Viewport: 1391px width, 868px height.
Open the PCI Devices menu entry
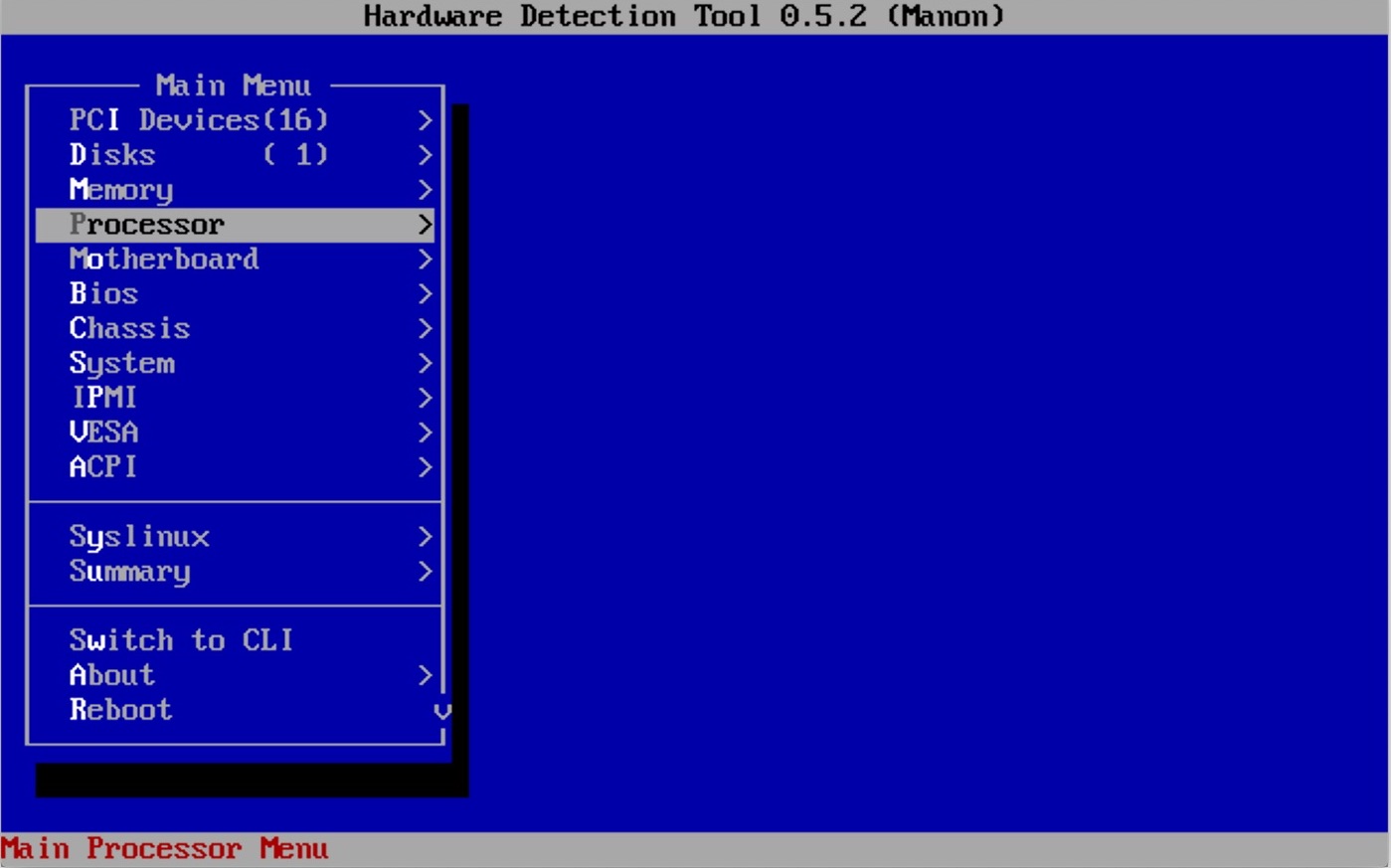pyautogui.click(x=198, y=120)
